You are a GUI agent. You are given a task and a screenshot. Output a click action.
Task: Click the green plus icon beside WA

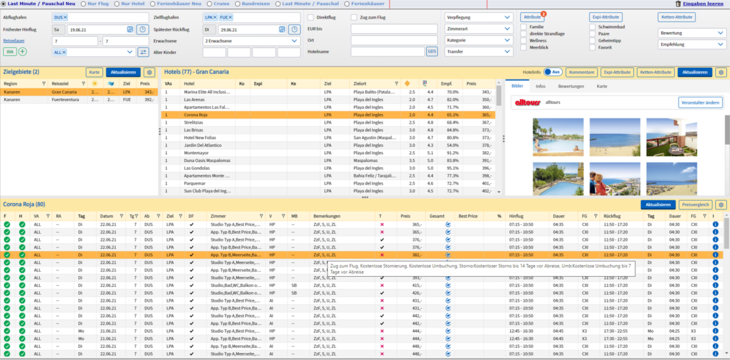[x=22, y=52]
